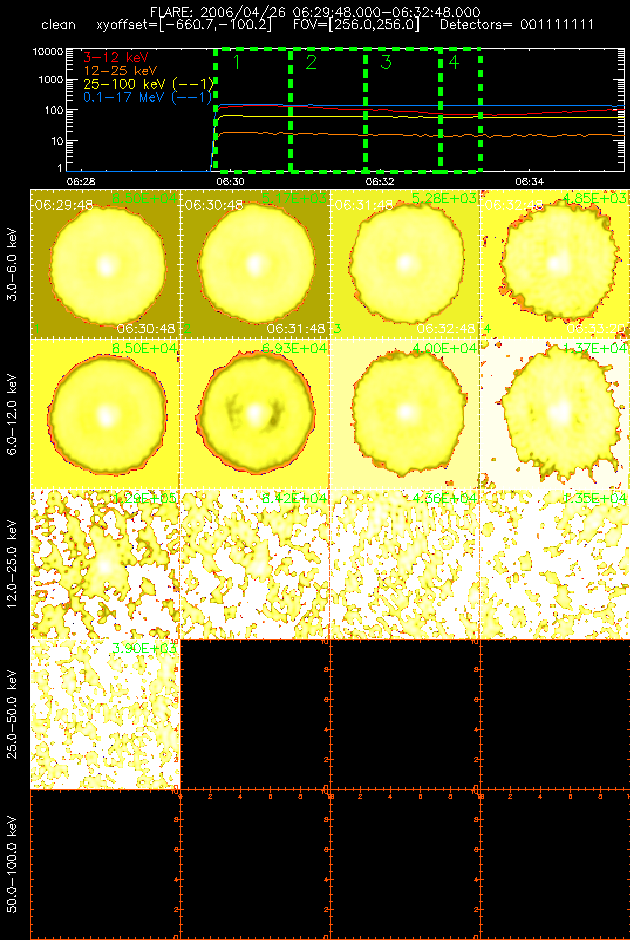Click the xyoffset=[-660.7,-100.2] value
Image resolution: width=630 pixels, height=940 pixels.
[185, 26]
